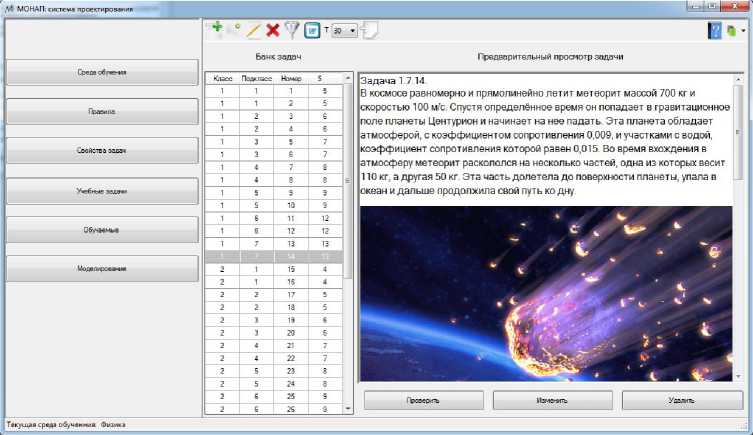Click the green icon at toolbar right
Image resolution: width=753 pixels, height=435 pixels.
[731, 31]
